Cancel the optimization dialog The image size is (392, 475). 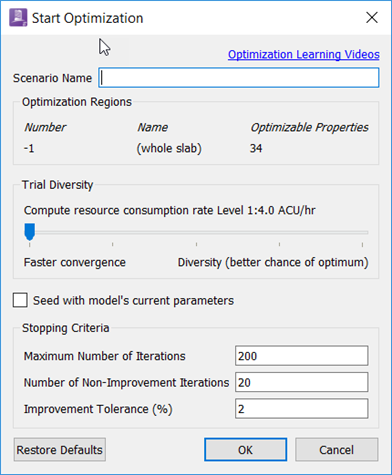pyautogui.click(x=337, y=450)
